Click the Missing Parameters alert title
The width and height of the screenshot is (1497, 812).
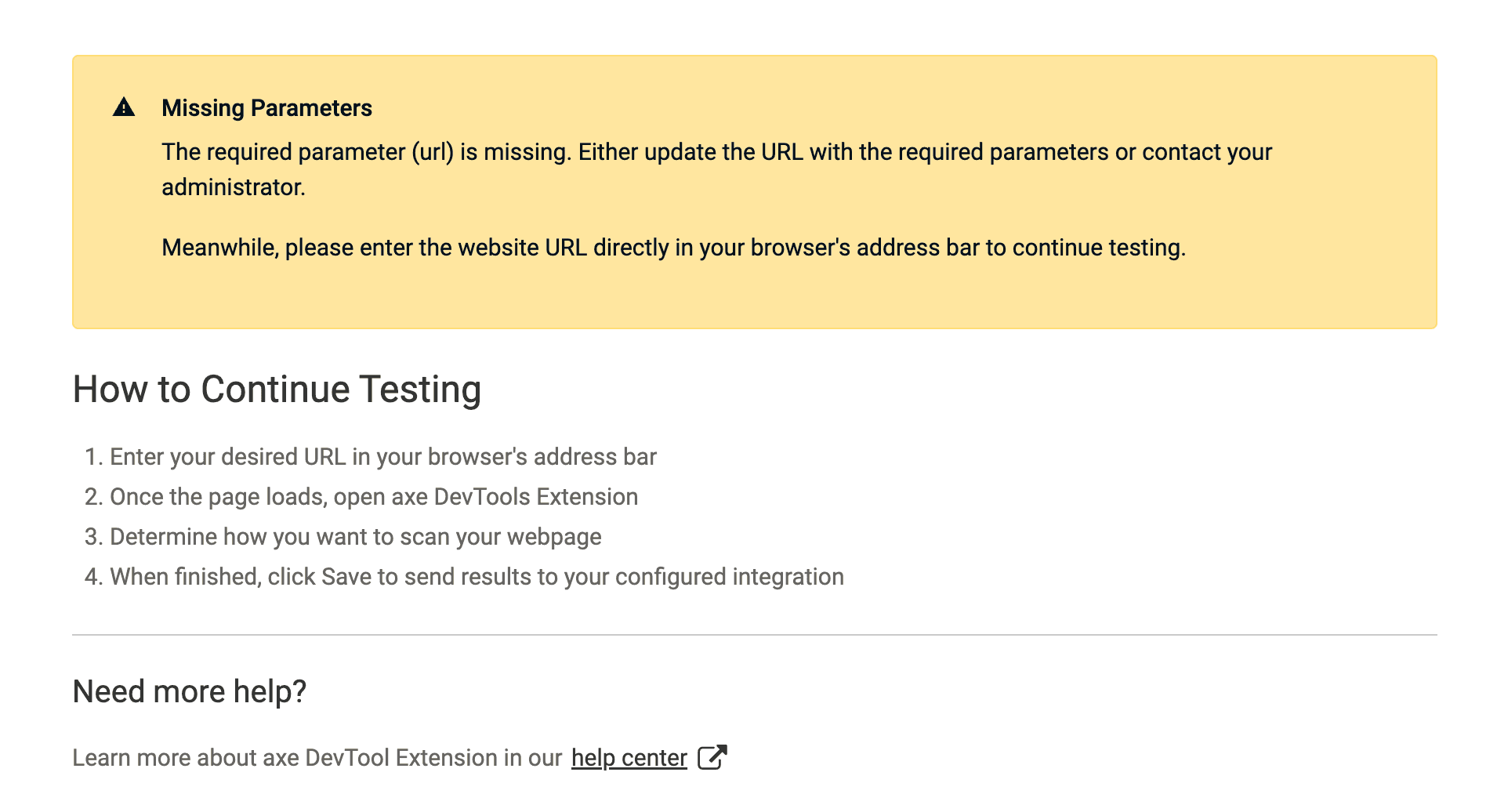tap(266, 108)
